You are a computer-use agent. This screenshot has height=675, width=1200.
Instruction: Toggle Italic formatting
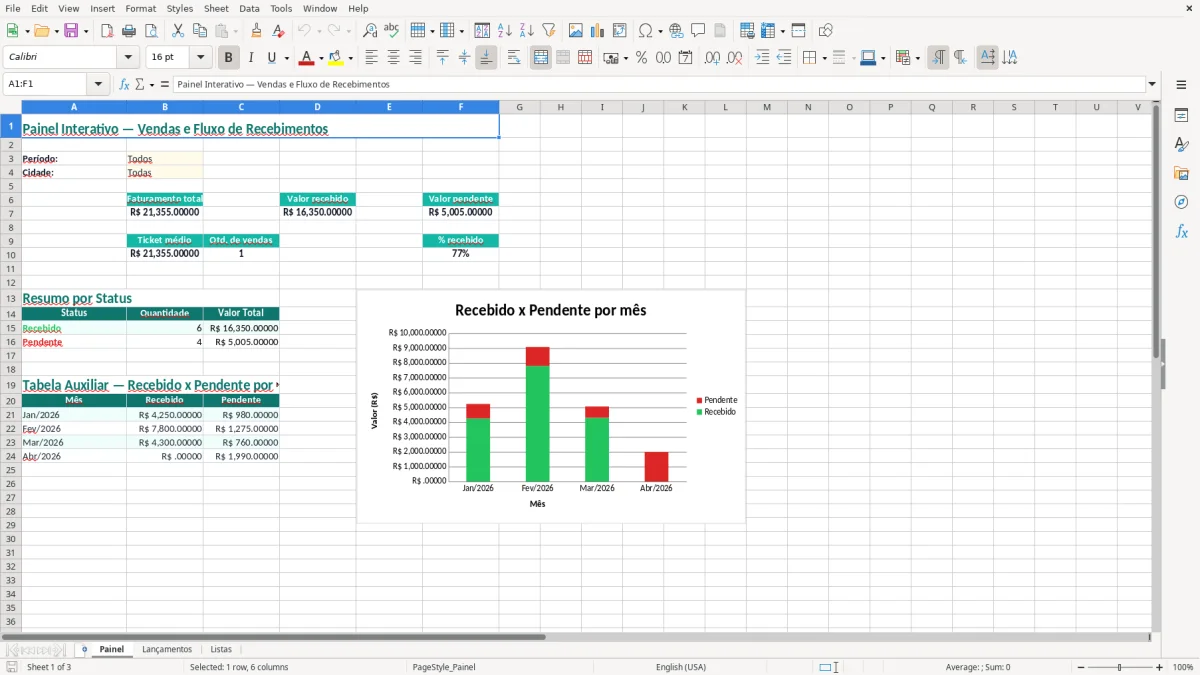[x=251, y=58]
